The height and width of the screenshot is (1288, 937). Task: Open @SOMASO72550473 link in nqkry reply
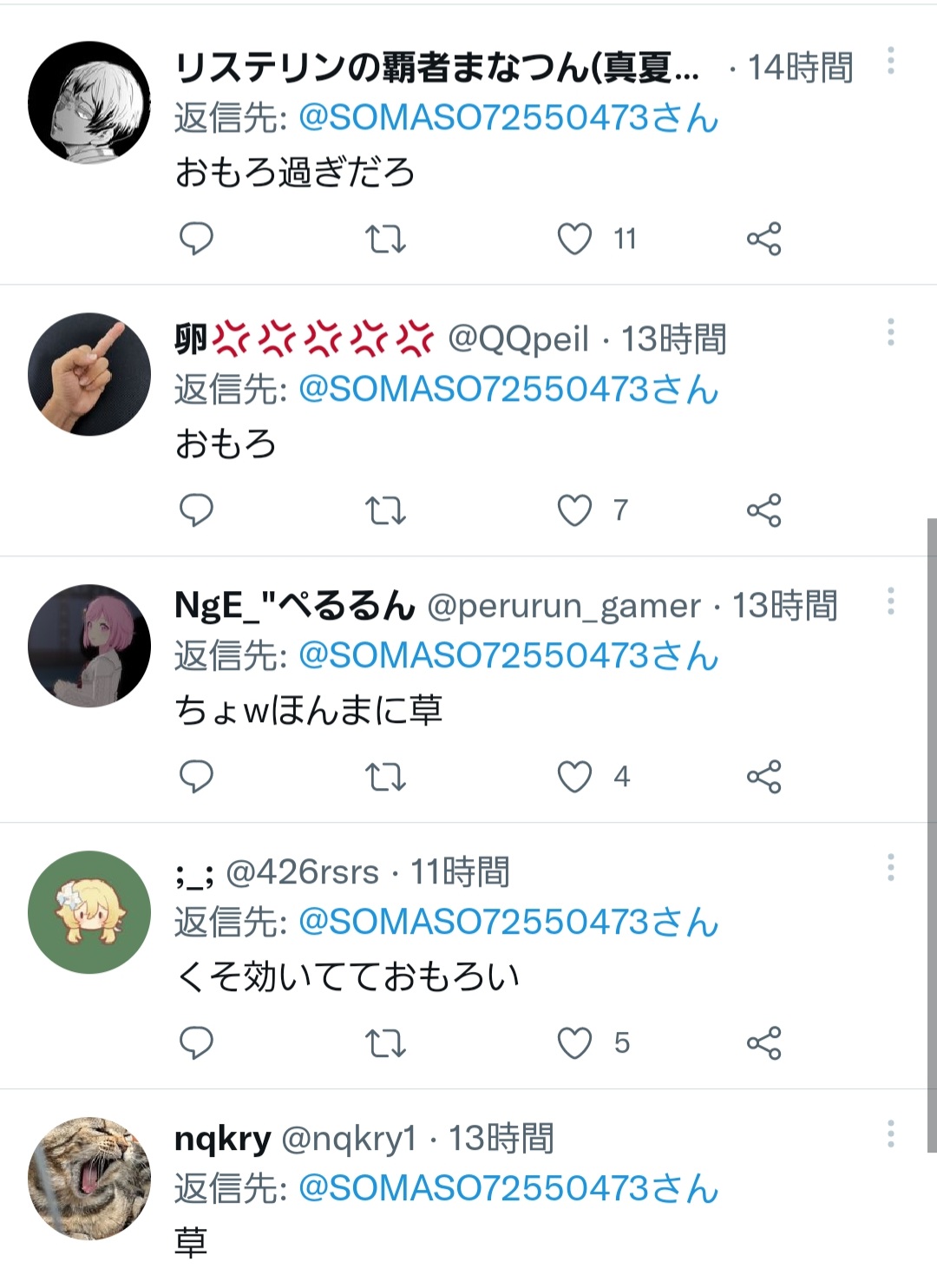(x=508, y=1188)
